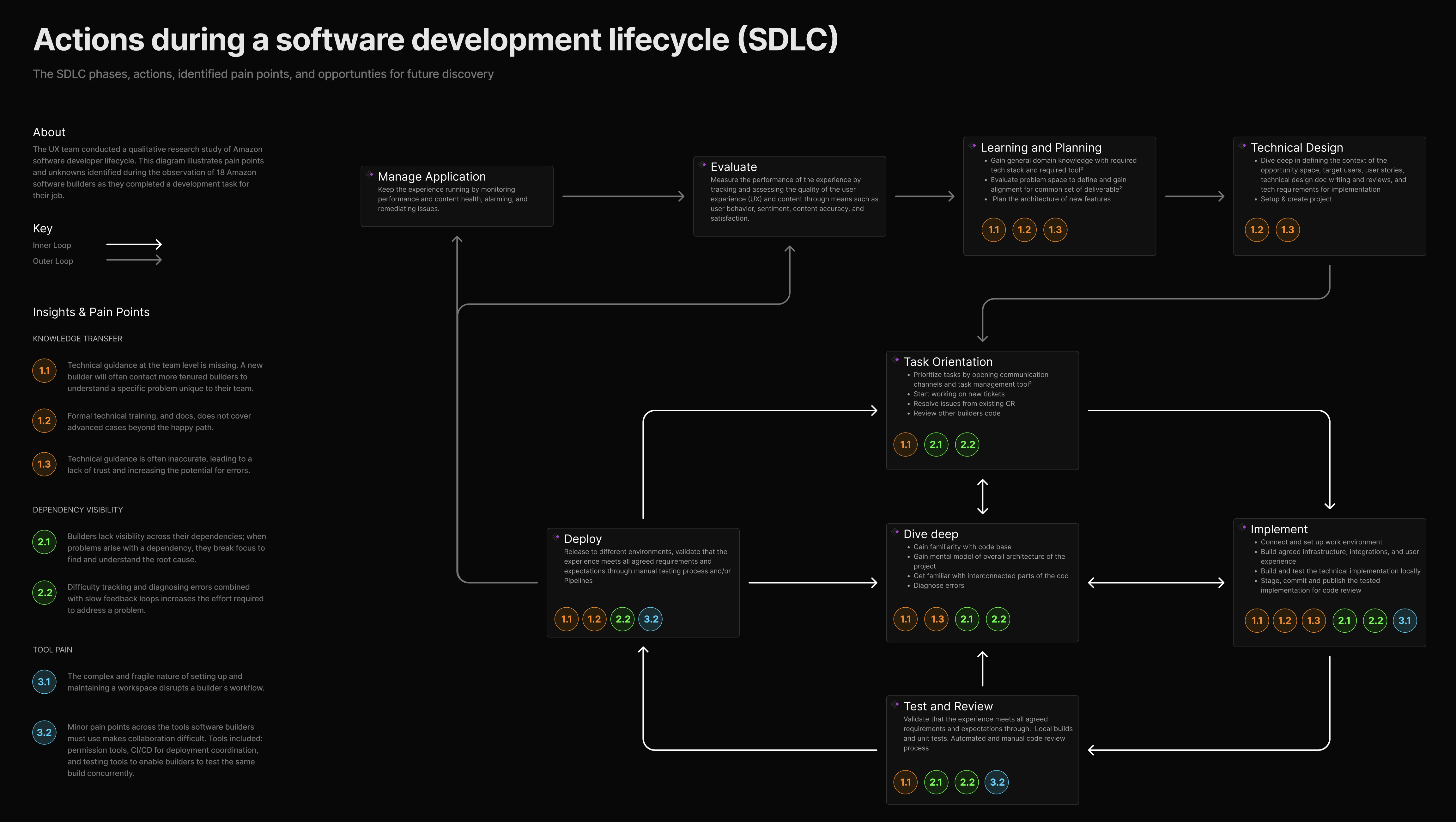The height and width of the screenshot is (822, 1456).
Task: Select the 1.1 badge under Knowledge Transfer legend
Action: 44,371
